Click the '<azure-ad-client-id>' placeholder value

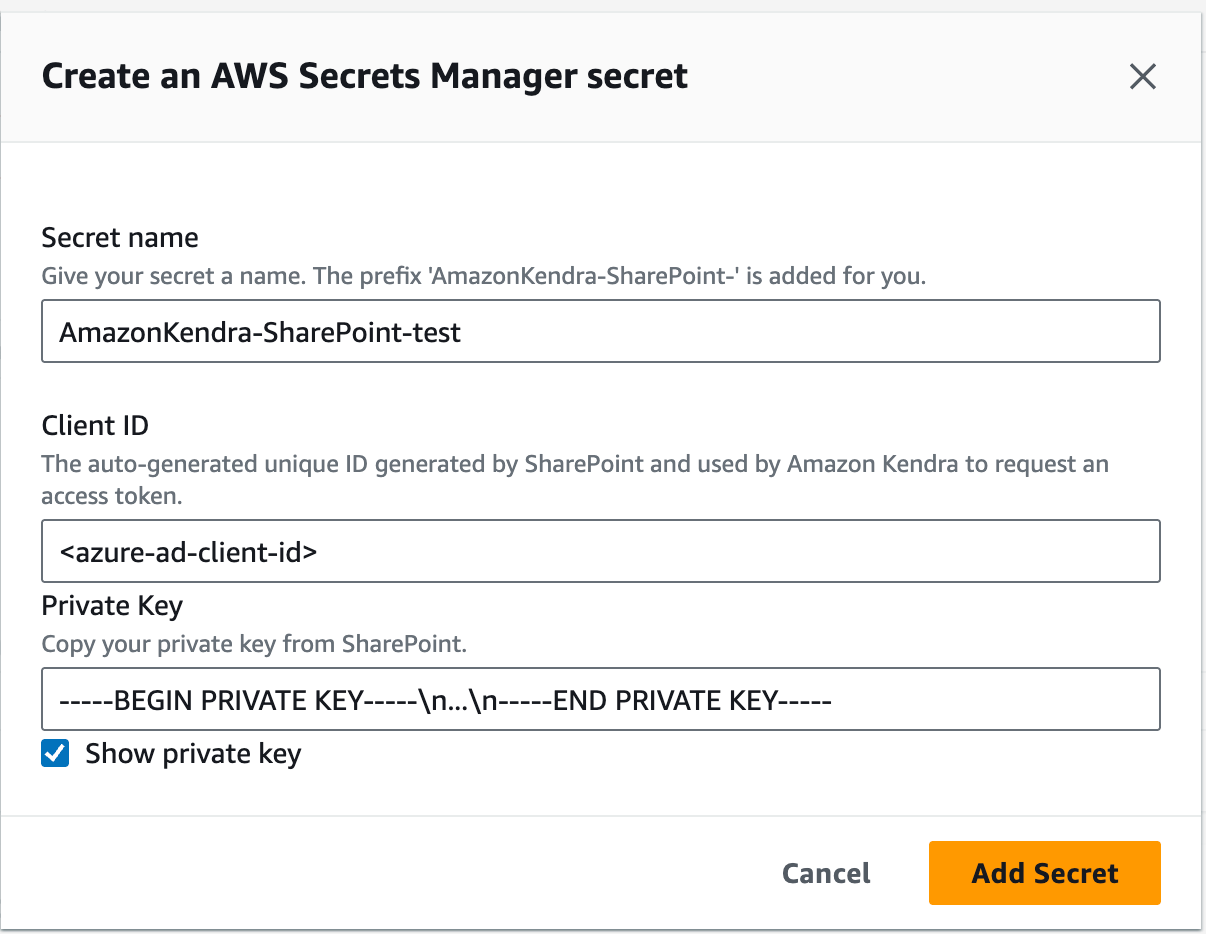coord(188,552)
